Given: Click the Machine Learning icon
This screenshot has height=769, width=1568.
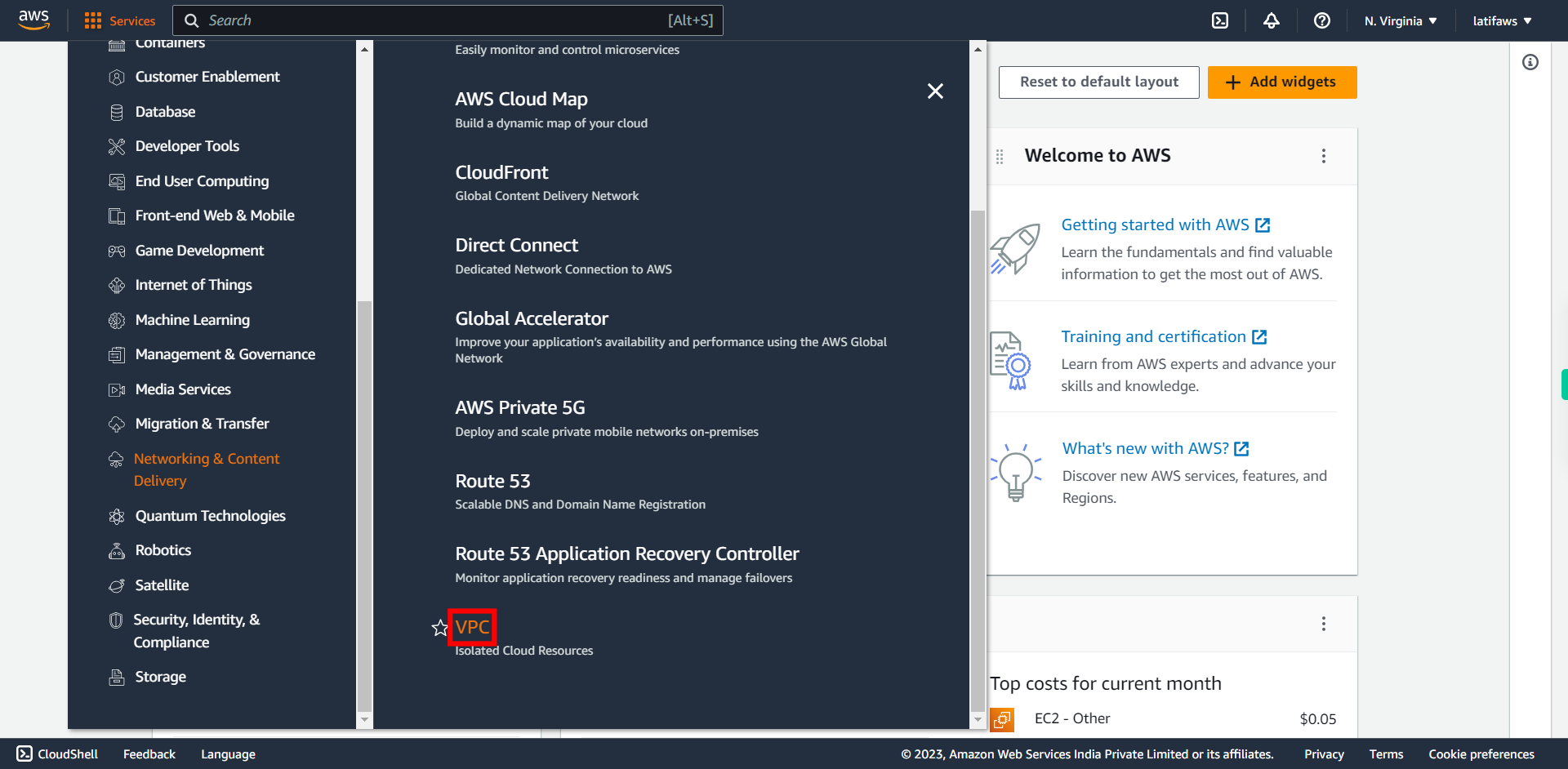Looking at the screenshot, I should point(117,320).
